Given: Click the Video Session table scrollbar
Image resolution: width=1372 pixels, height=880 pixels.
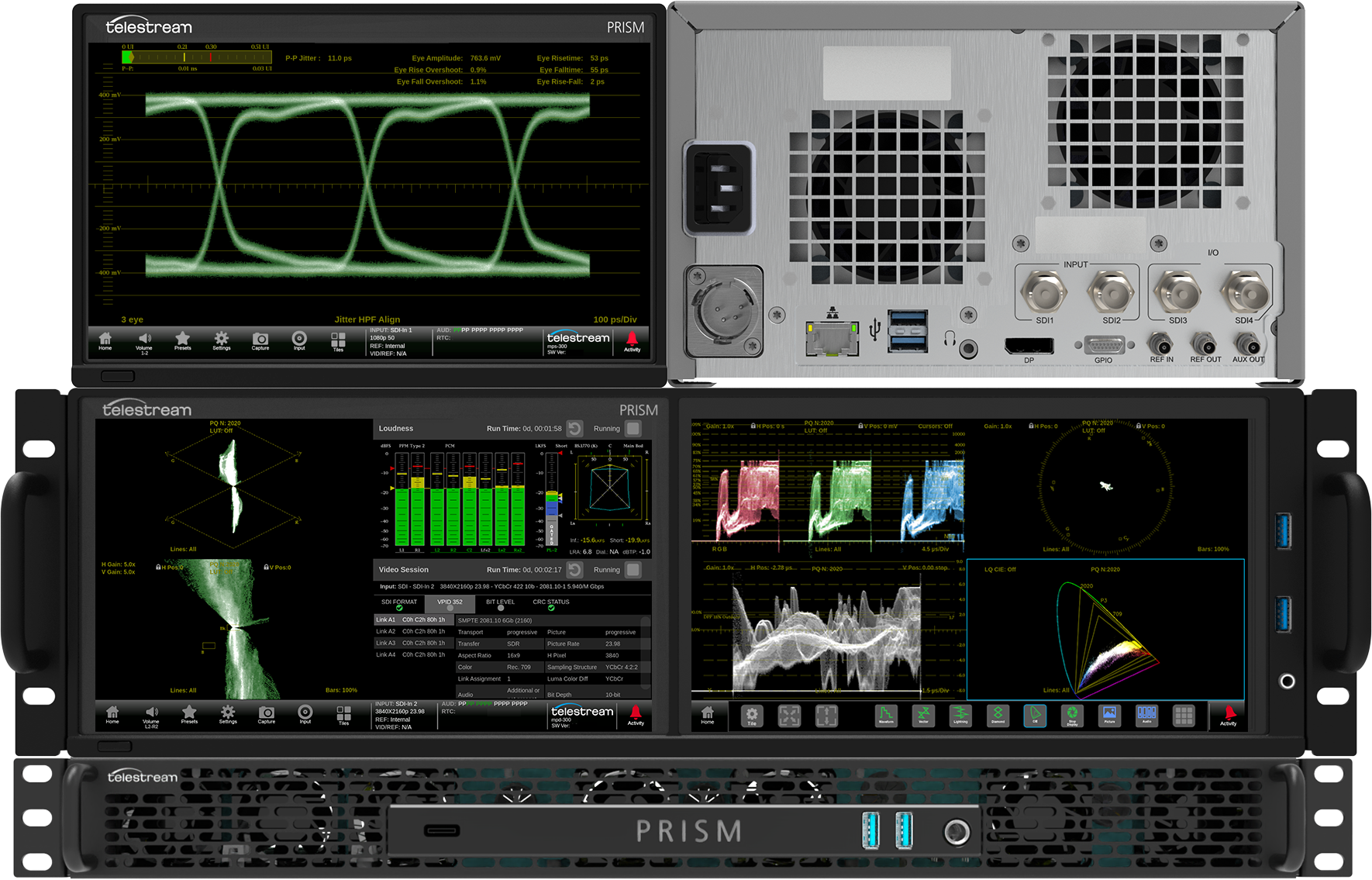Looking at the screenshot, I should pyautogui.click(x=646, y=655).
